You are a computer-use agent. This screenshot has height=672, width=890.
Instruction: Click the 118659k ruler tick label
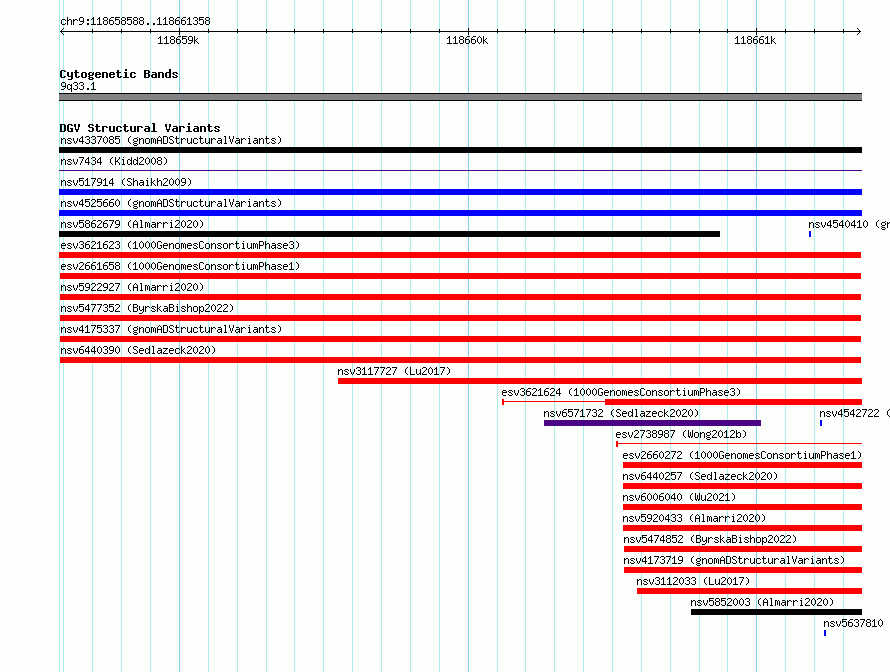[x=178, y=40]
